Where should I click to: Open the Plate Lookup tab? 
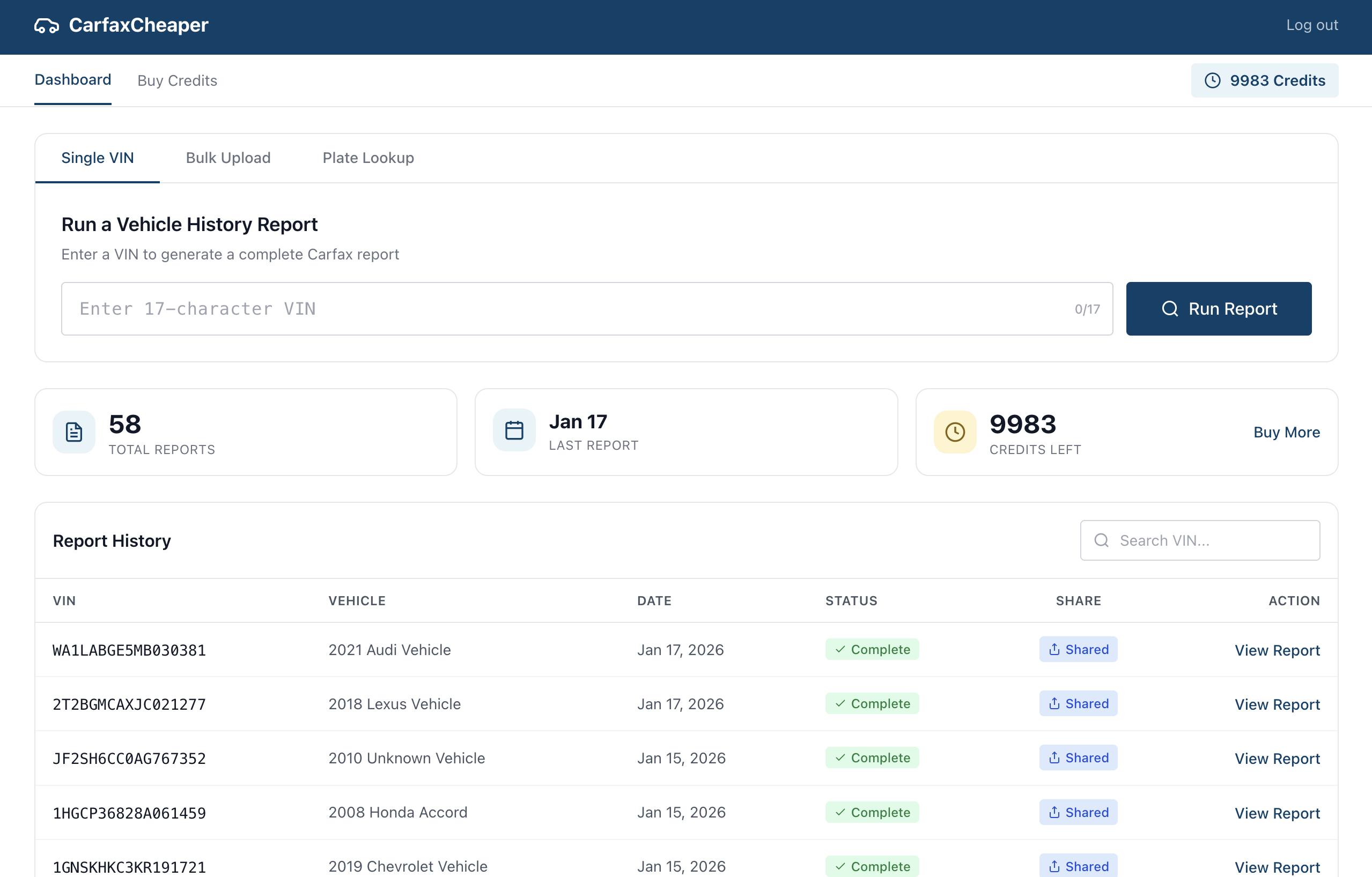[x=368, y=158]
